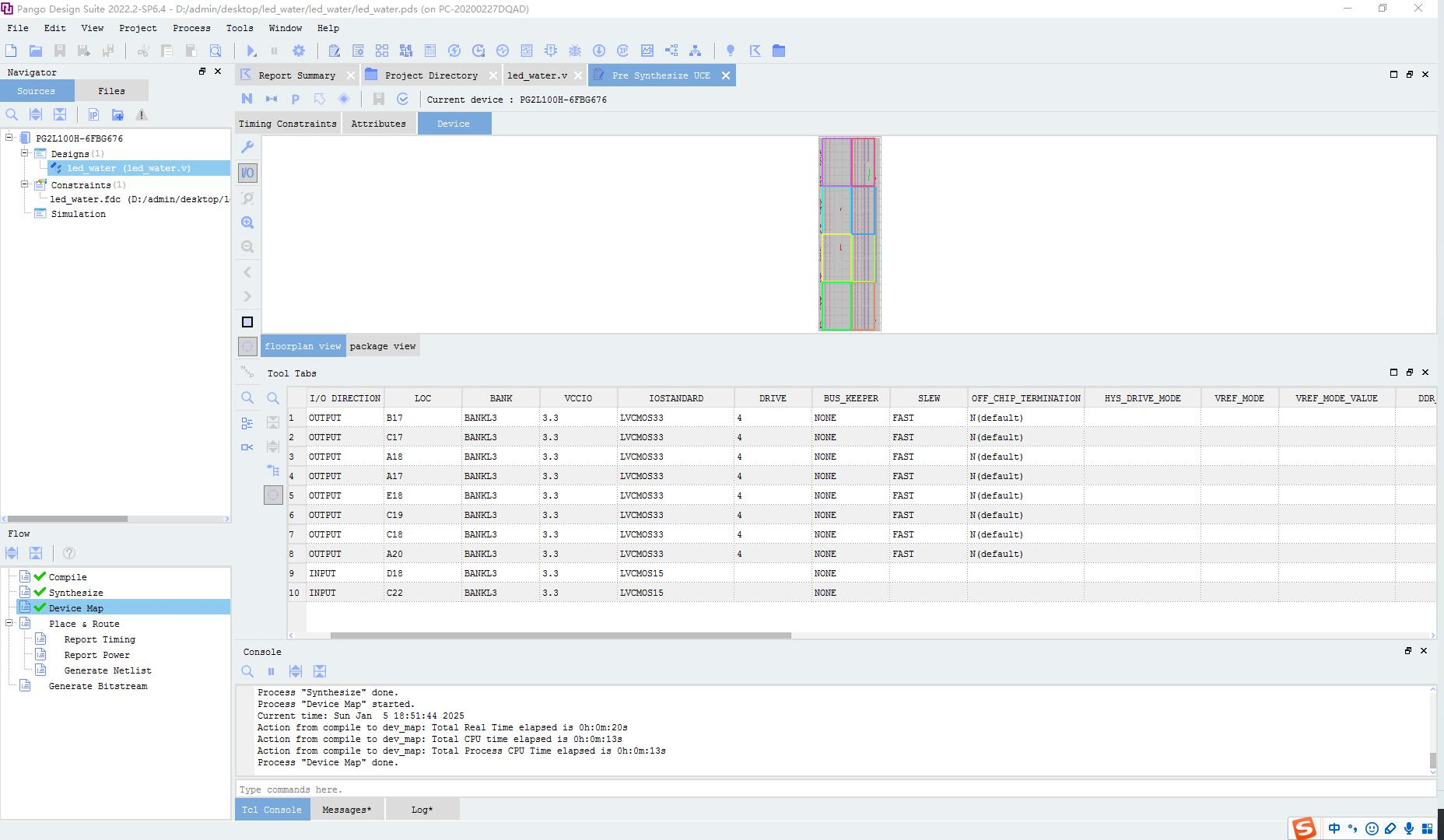This screenshot has height=840, width=1444.
Task: Open the File menu
Action: [17, 27]
